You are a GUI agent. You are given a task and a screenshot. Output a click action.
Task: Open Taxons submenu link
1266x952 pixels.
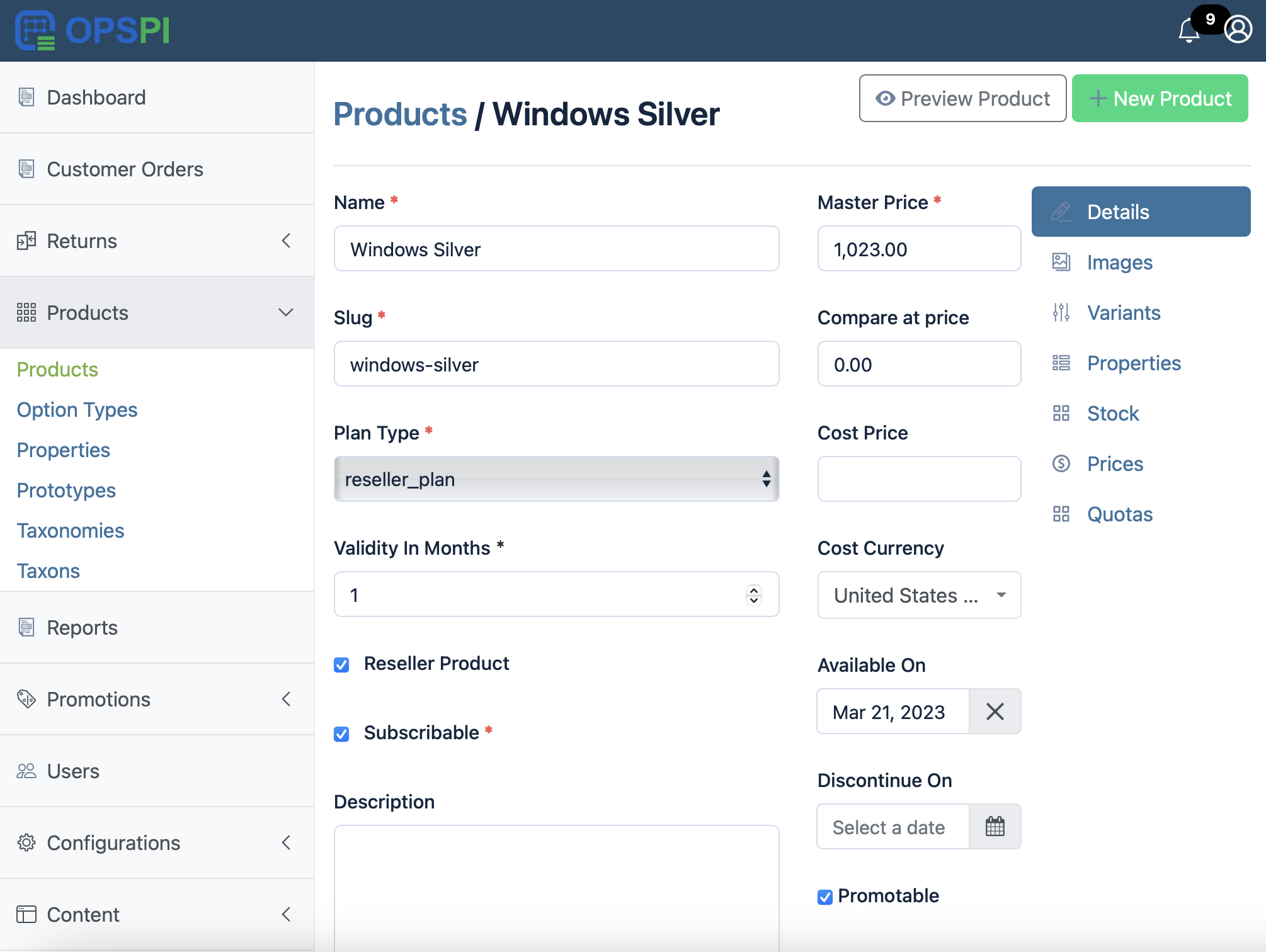coord(48,571)
